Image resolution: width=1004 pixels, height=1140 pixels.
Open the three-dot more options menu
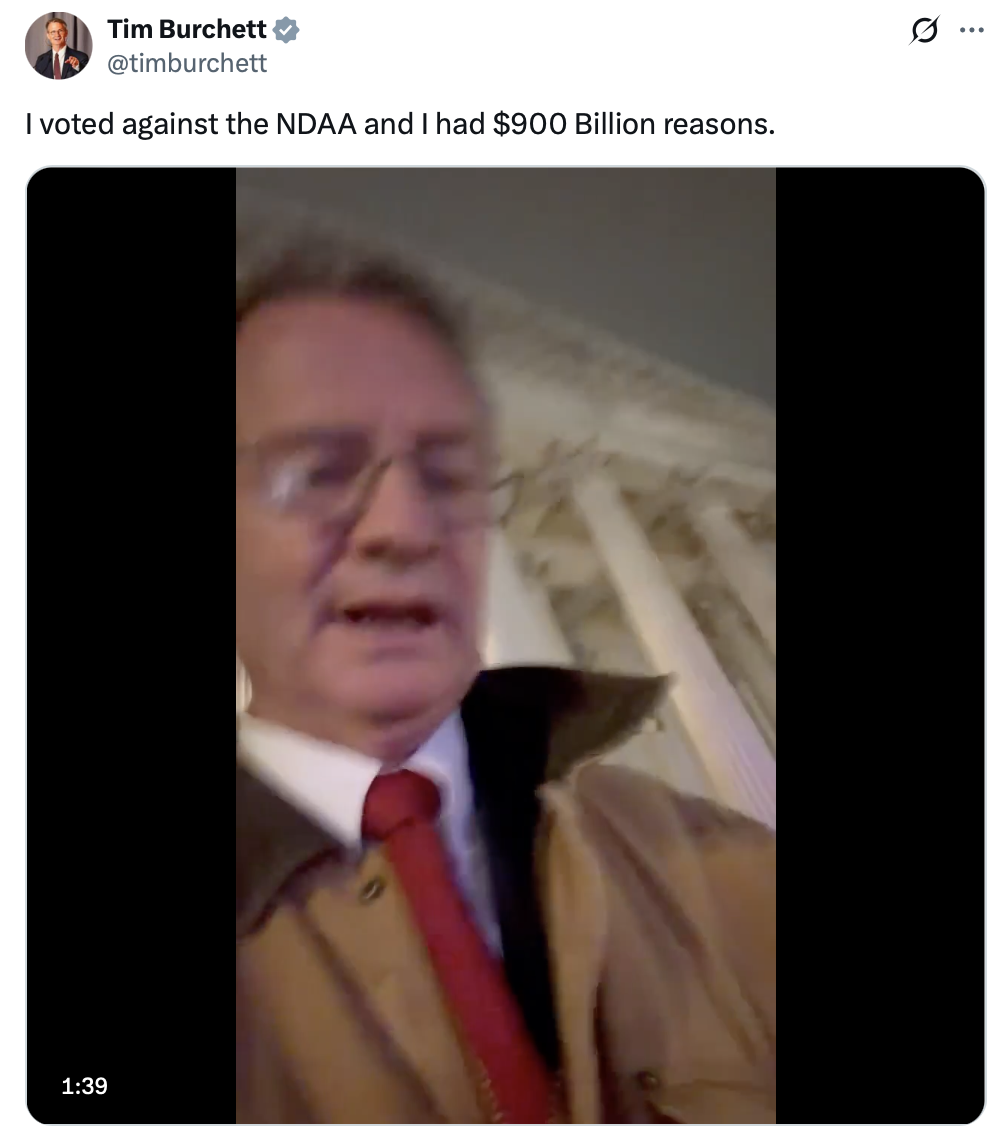click(x=971, y=31)
